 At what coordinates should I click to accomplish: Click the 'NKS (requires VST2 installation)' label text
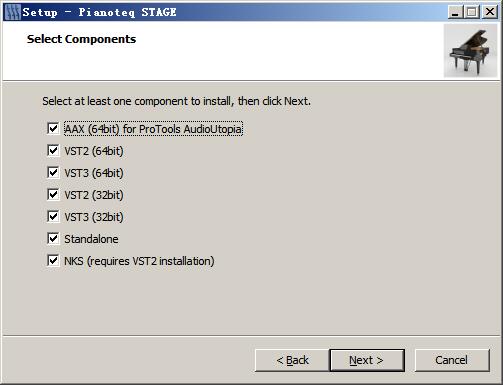pos(139,261)
